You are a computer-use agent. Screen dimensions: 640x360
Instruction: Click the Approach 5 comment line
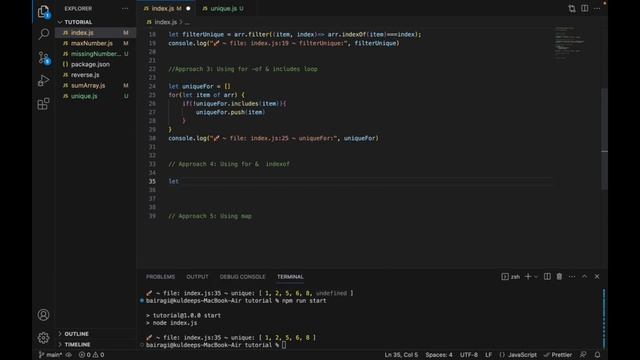210,216
